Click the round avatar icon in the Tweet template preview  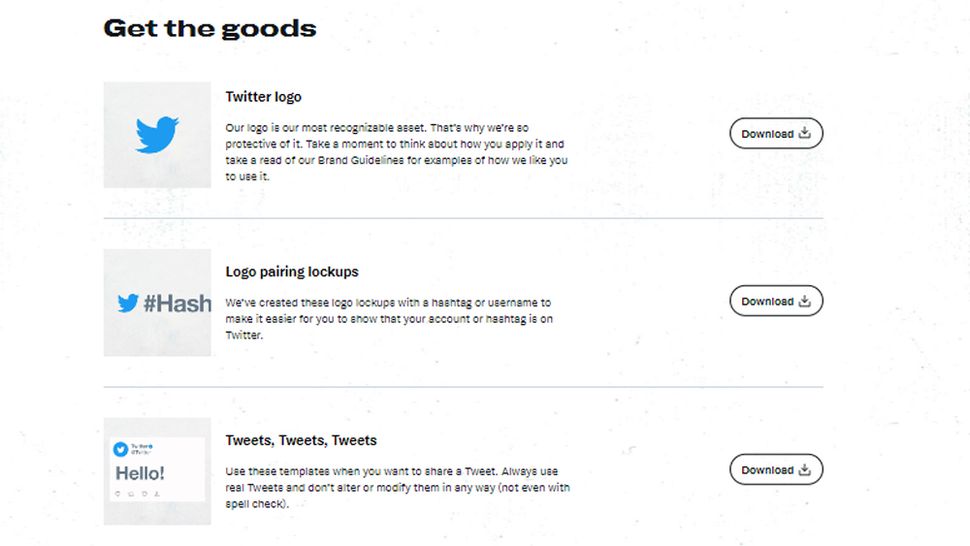[121, 450]
